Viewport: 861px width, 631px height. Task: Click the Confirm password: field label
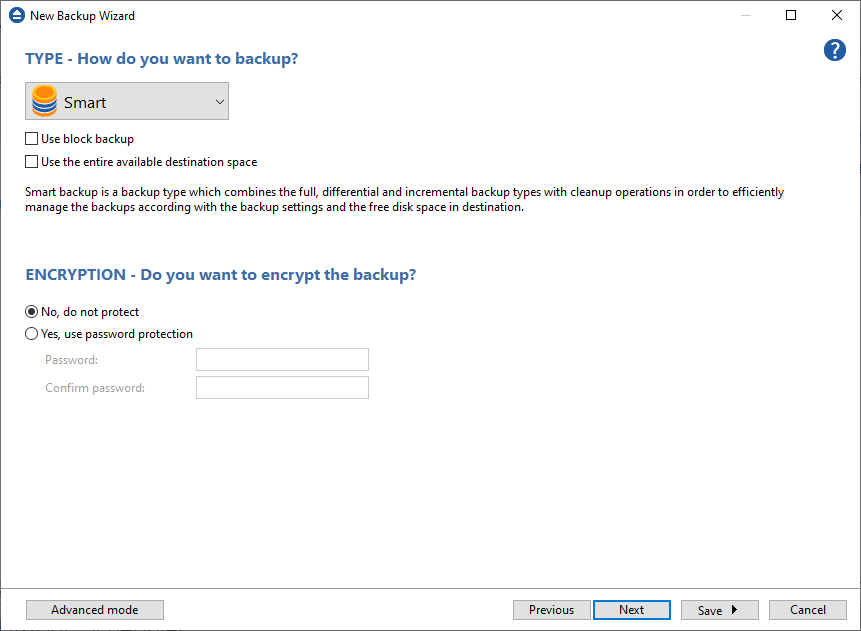pos(95,388)
